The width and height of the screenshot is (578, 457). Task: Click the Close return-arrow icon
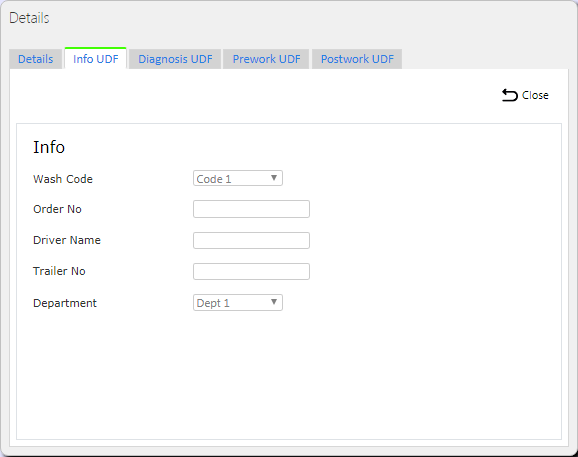510,95
